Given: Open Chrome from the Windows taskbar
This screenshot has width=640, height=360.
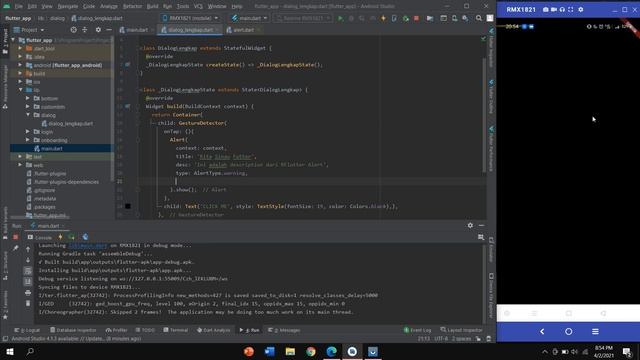Looking at the screenshot, I should (311, 351).
